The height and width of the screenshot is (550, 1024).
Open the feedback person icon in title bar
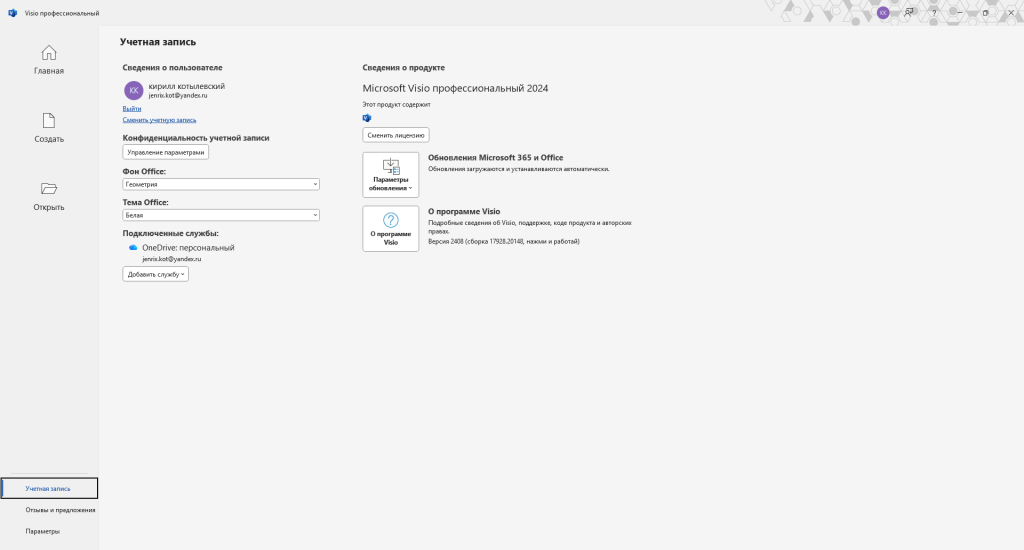pos(908,12)
